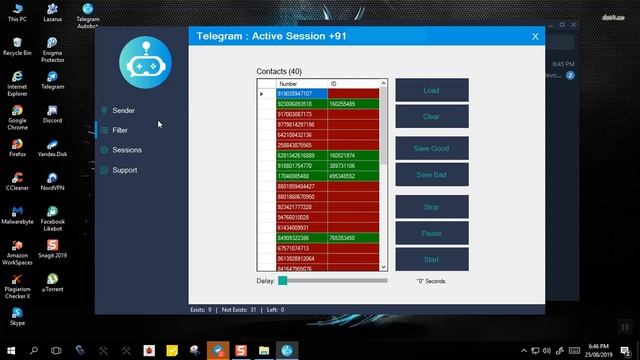Click the Delay slider handle
The image size is (640, 360).
click(282, 280)
